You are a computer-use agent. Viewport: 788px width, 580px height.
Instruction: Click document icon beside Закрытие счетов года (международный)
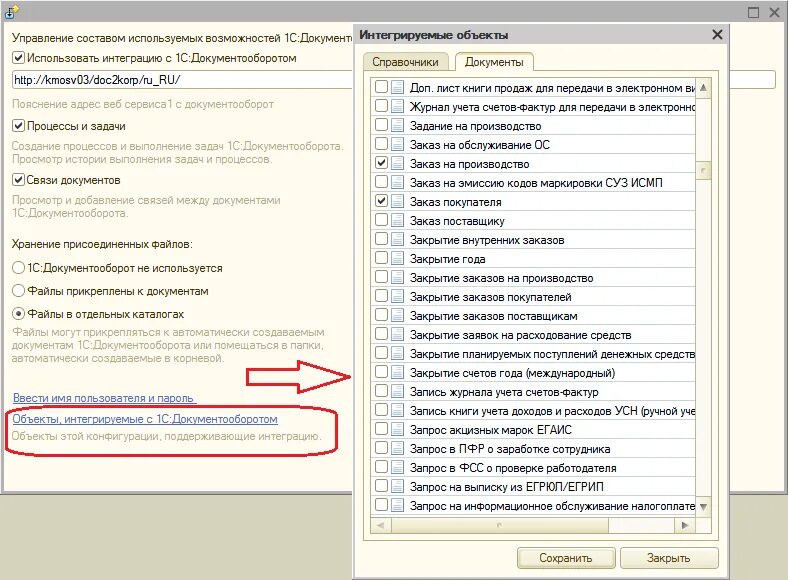pos(398,372)
